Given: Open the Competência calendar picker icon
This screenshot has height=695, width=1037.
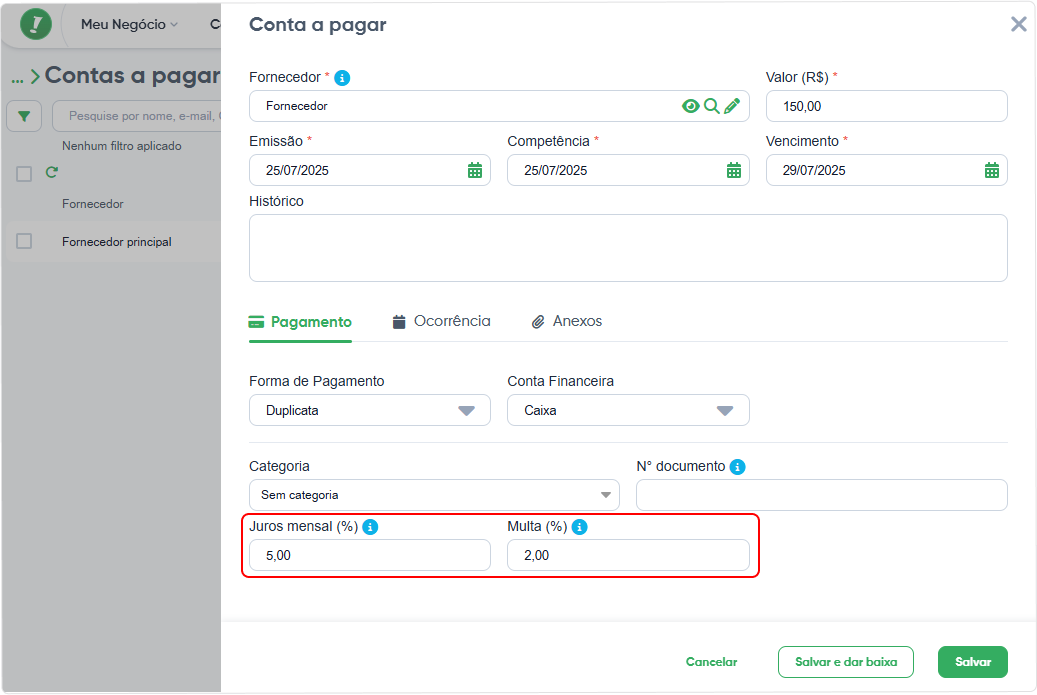Looking at the screenshot, I should pos(733,170).
